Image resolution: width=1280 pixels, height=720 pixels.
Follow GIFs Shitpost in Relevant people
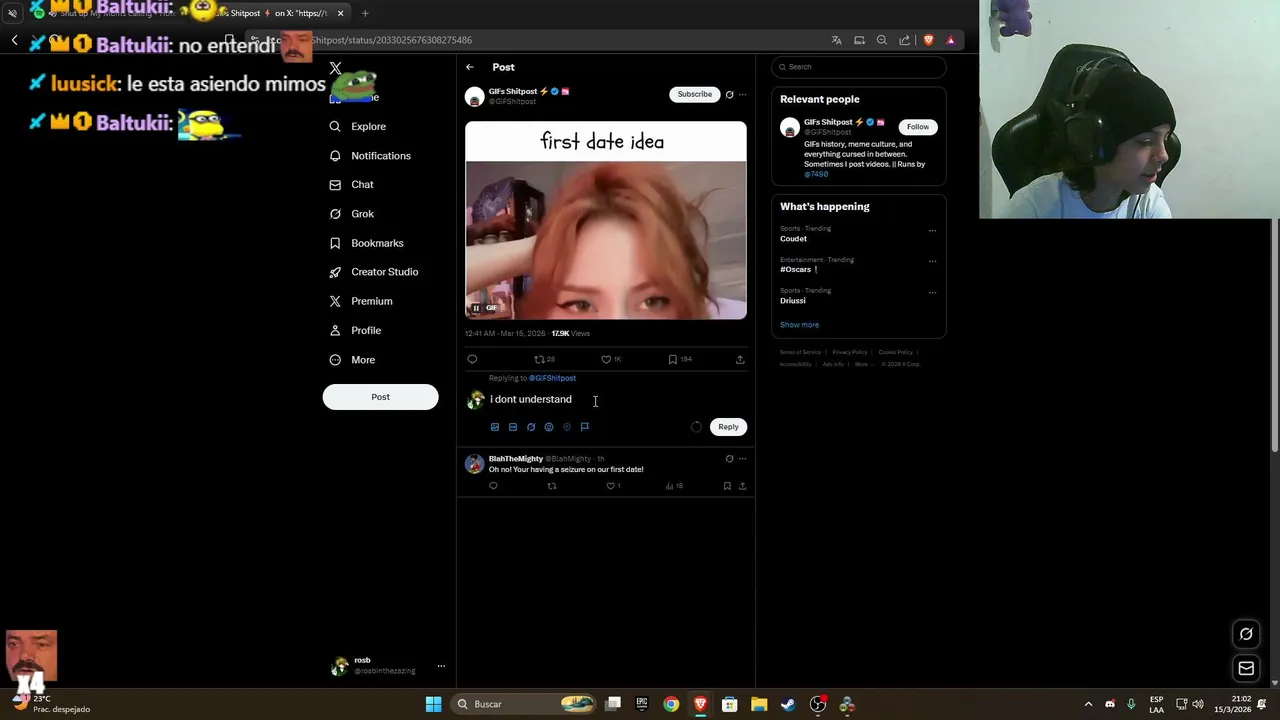(x=918, y=127)
